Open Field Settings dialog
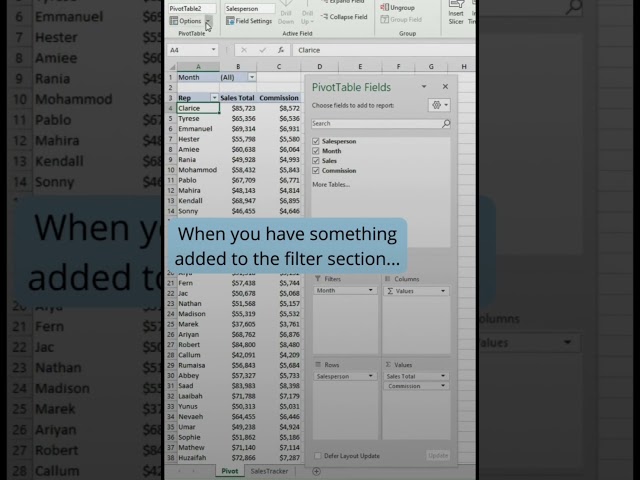This screenshot has height=480, width=640. tap(249, 21)
